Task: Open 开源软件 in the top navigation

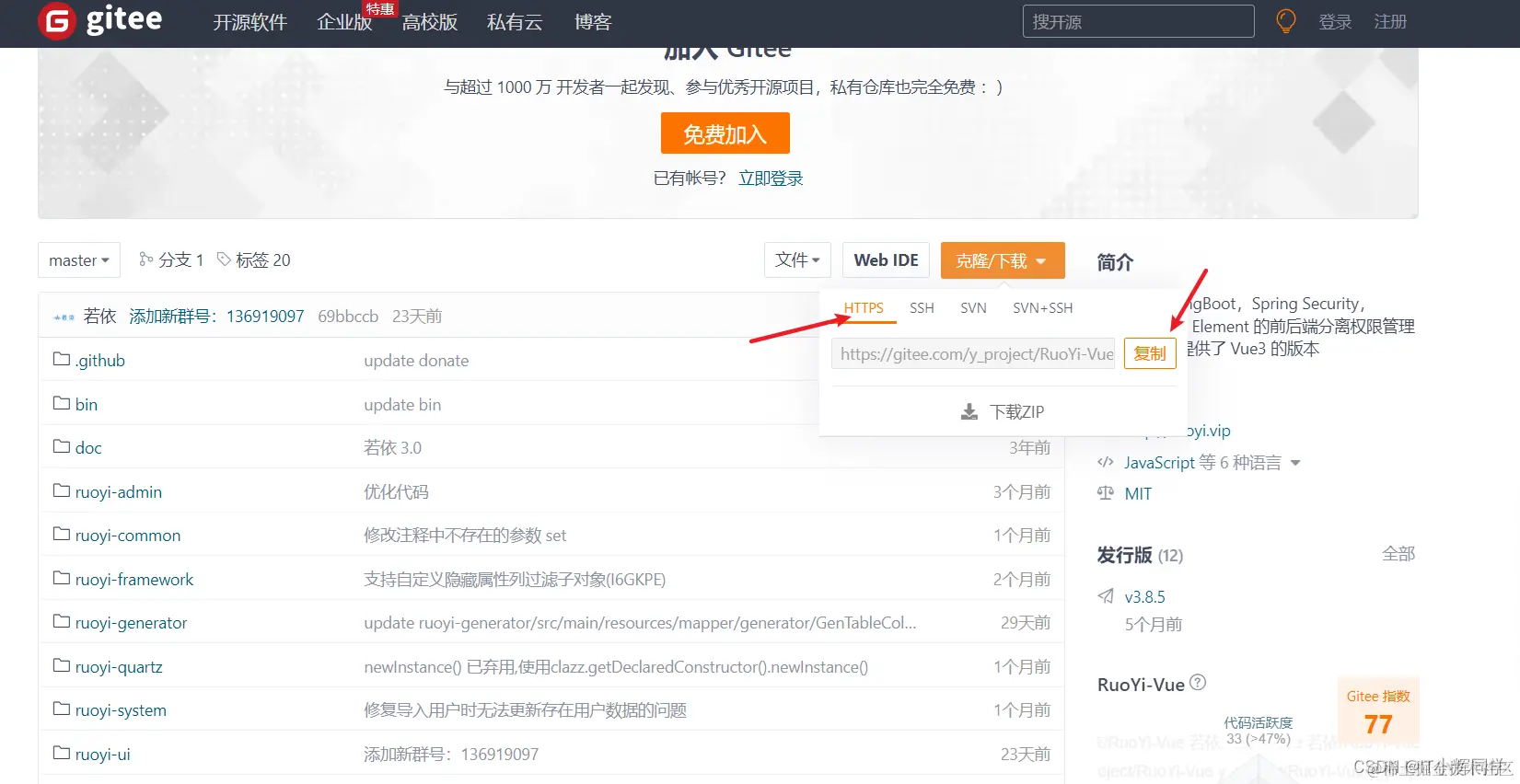Action: (x=250, y=22)
